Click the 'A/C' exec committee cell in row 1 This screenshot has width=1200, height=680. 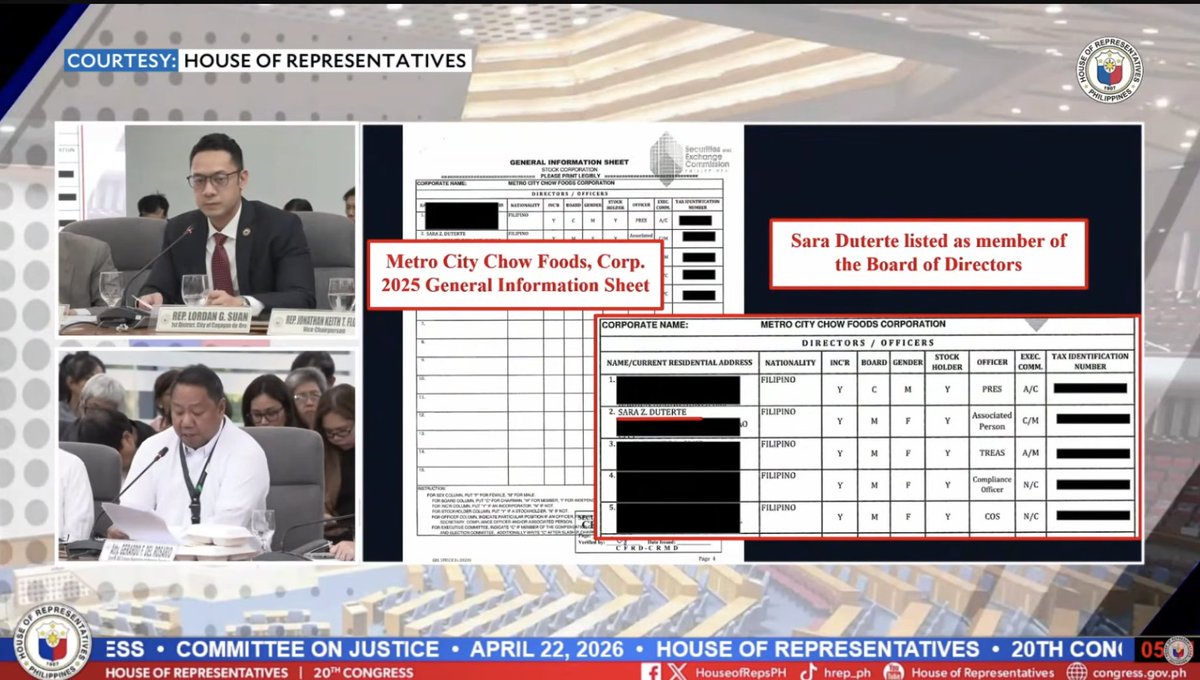coord(1030,389)
